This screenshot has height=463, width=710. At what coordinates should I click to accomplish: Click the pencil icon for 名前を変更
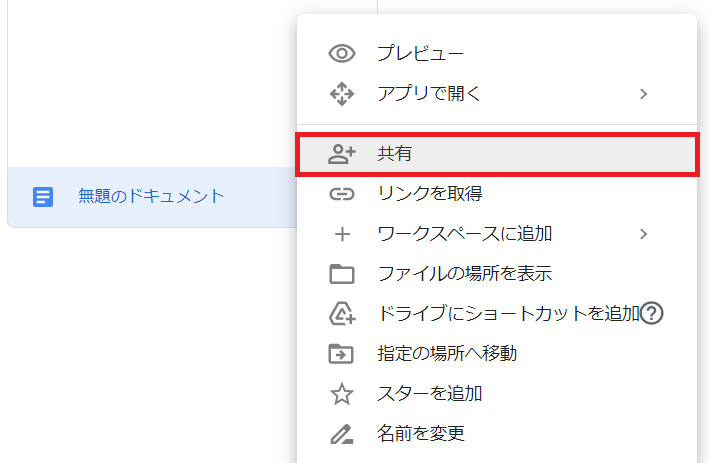pos(342,434)
